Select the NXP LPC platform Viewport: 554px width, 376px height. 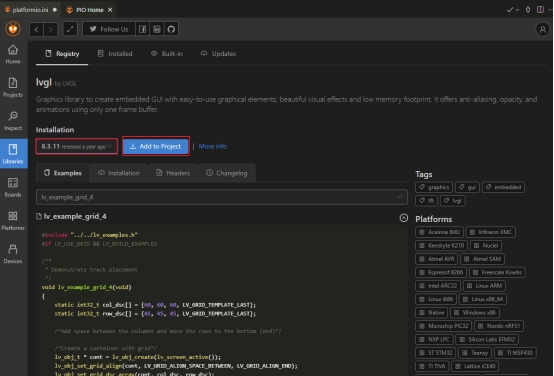pyautogui.click(x=434, y=339)
